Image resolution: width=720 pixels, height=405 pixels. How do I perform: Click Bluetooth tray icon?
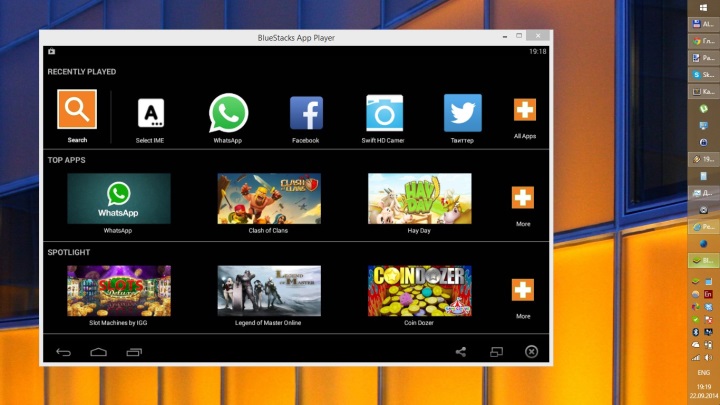coord(696,332)
